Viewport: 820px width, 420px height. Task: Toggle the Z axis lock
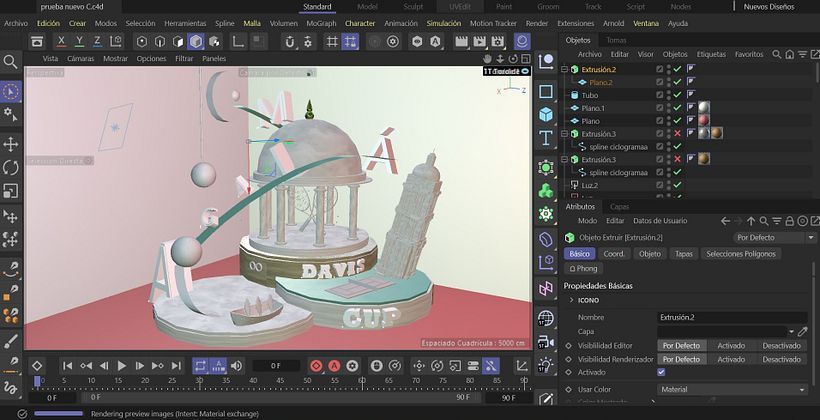click(97, 41)
